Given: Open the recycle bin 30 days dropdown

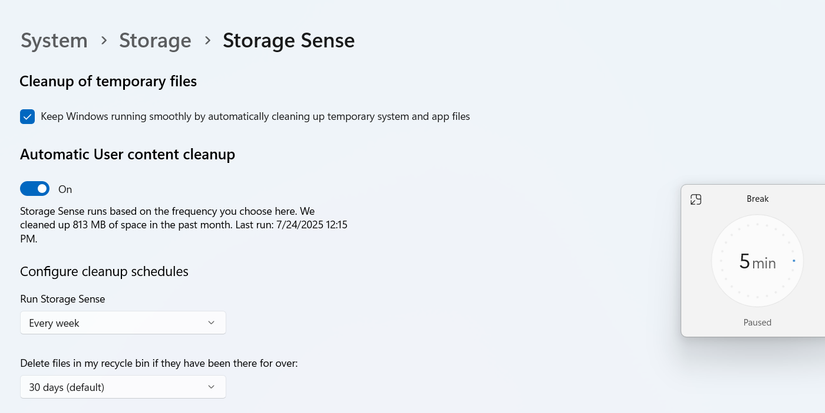Looking at the screenshot, I should coord(122,387).
